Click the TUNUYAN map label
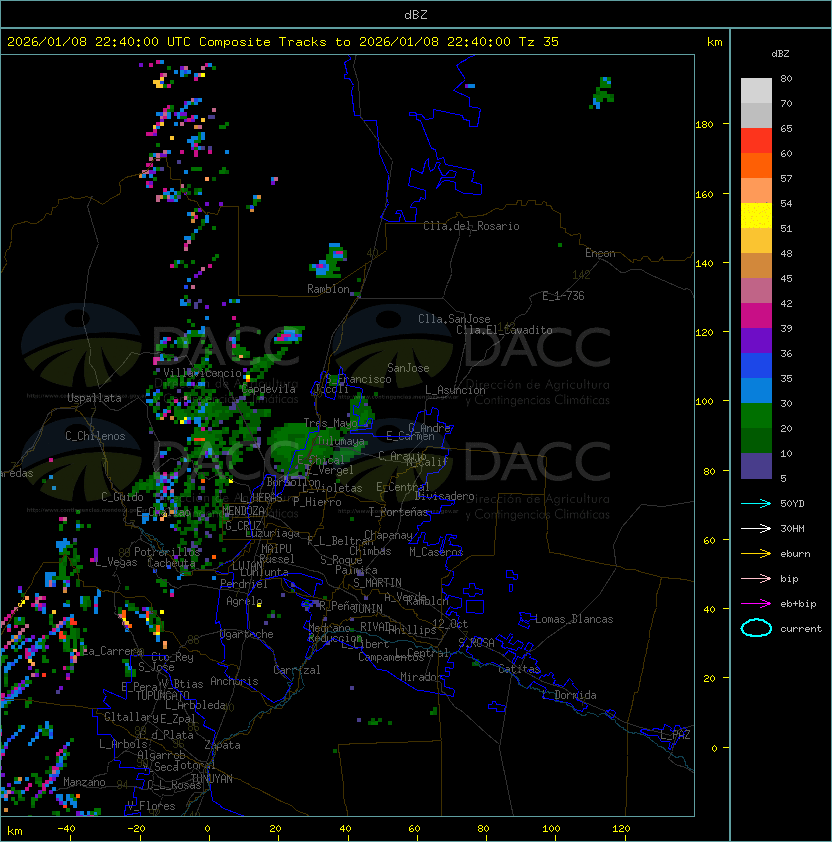Viewport: 832px width, 842px height. (x=212, y=779)
